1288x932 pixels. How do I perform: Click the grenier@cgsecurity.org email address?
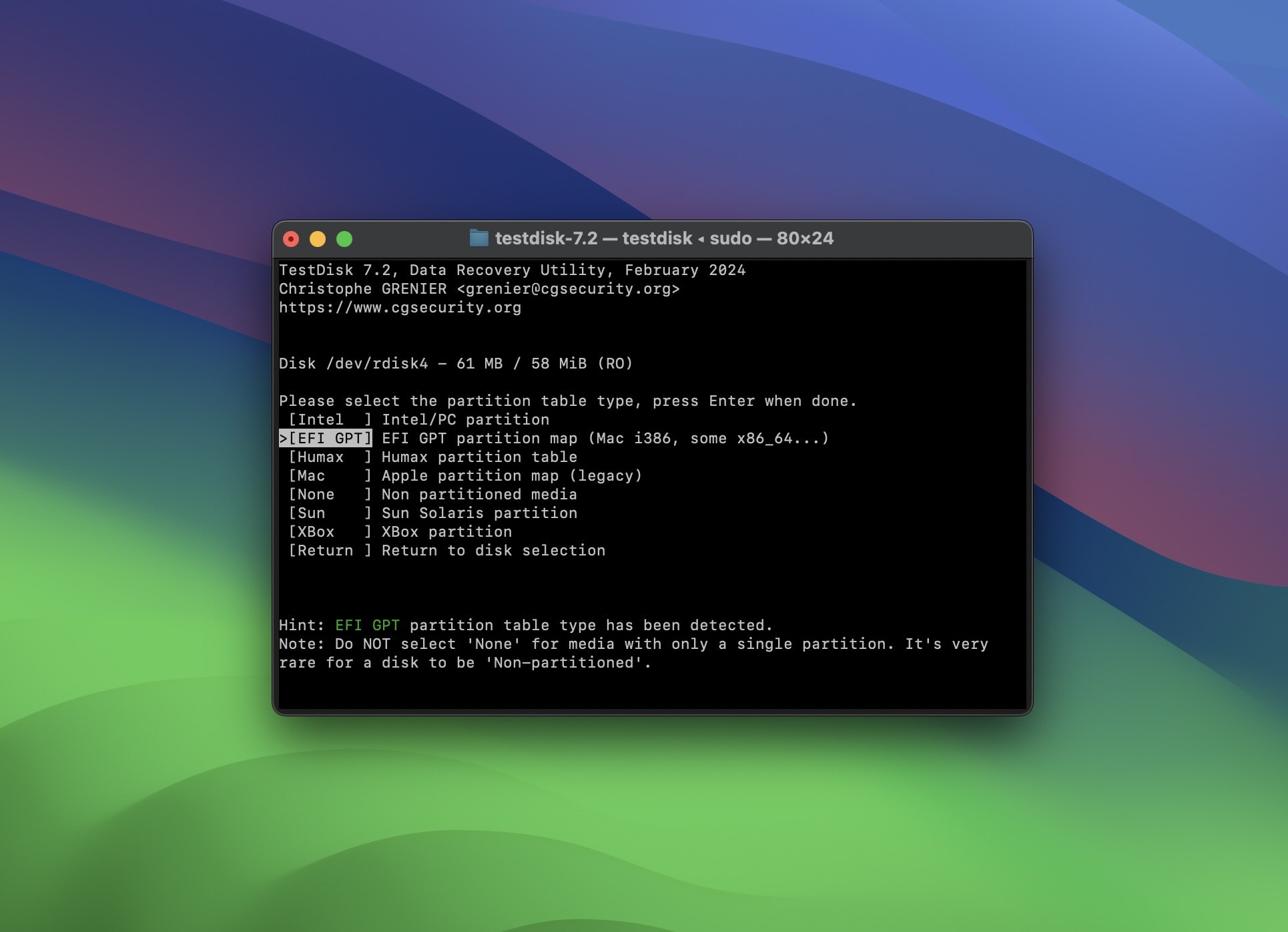click(568, 289)
